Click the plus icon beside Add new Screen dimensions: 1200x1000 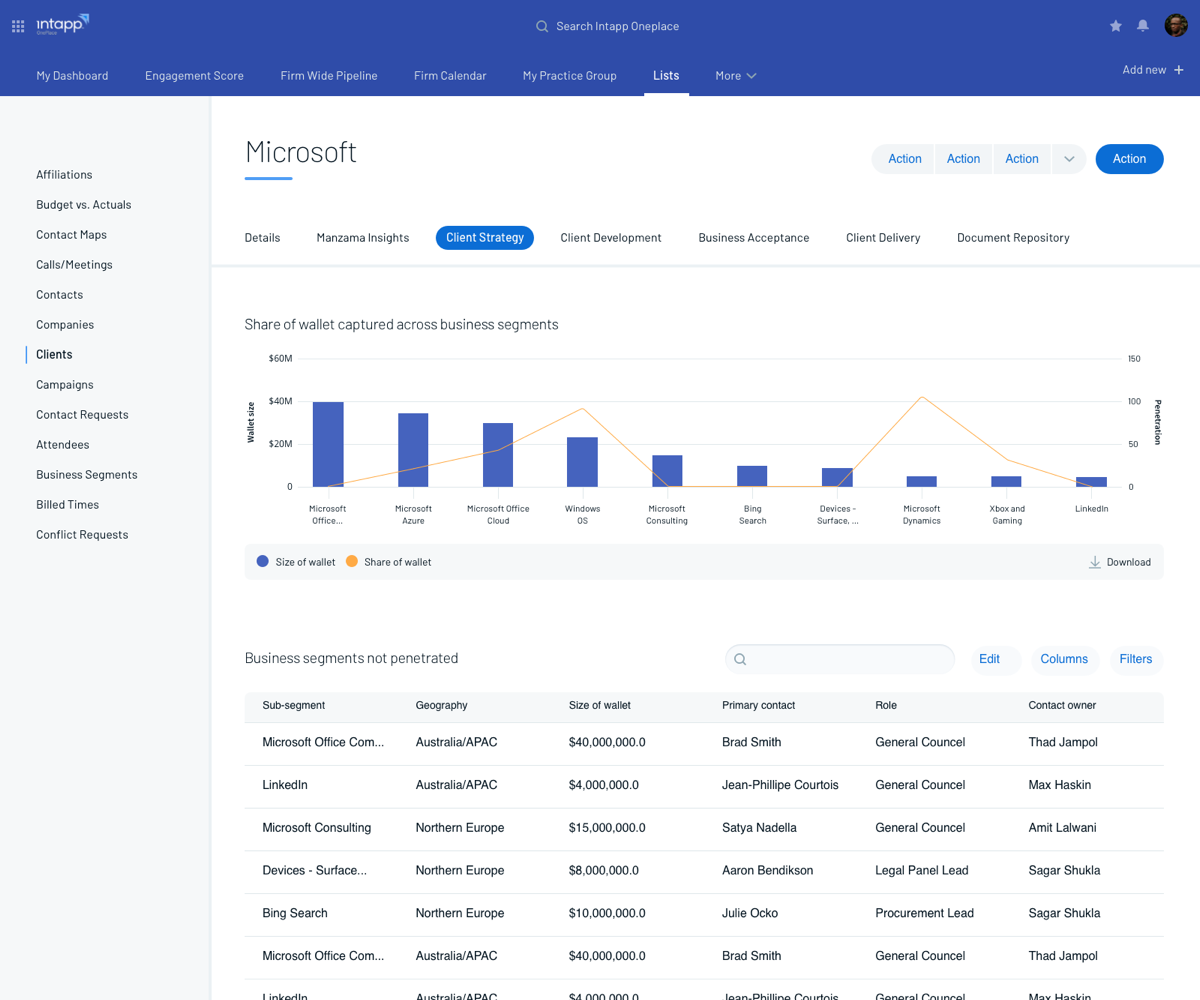coord(1179,70)
